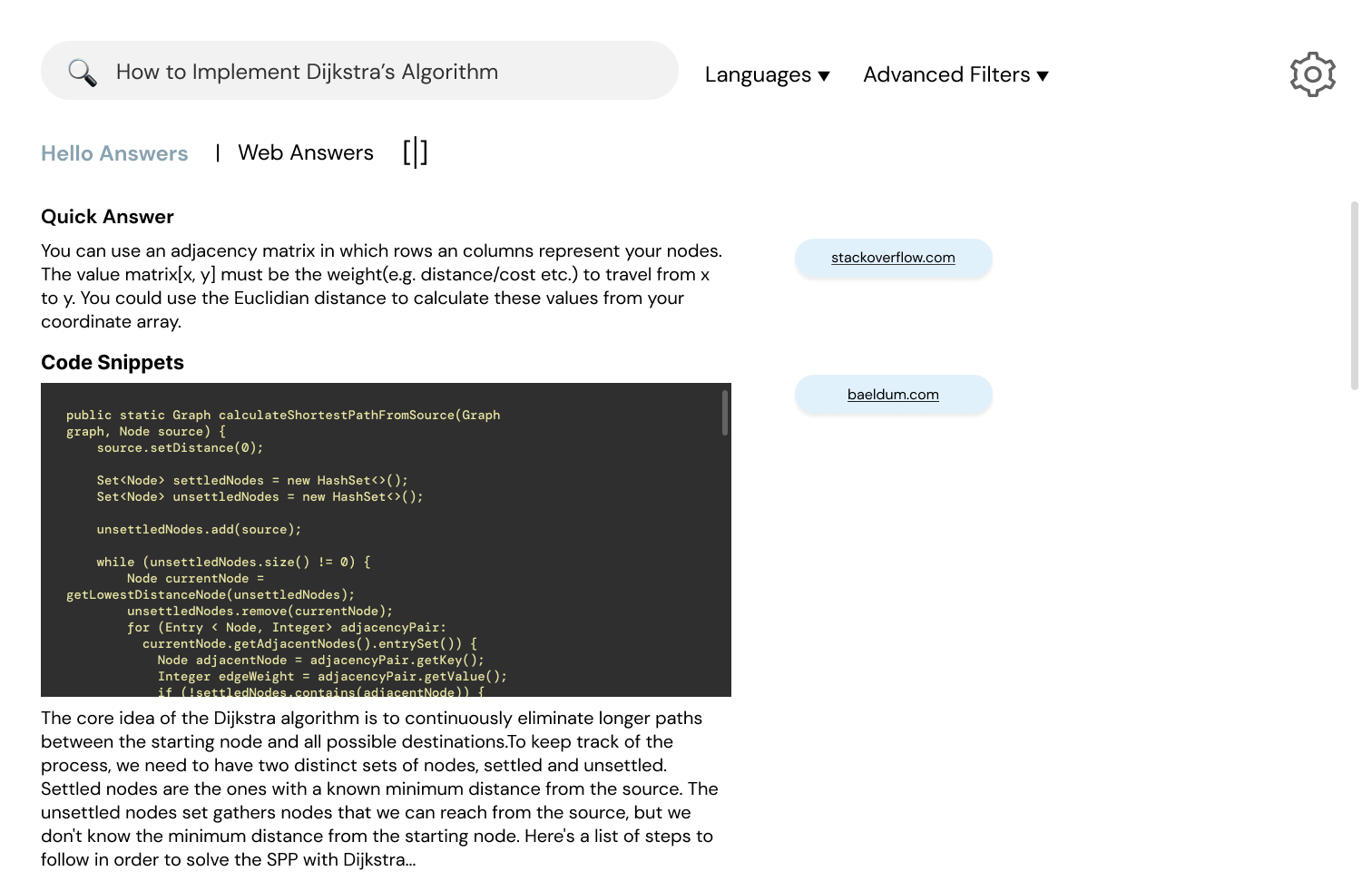Screen dimensions: 1372x891
Task: Click the paragraph starting 'The core idea of the Dijkstra'
Action: point(379,788)
